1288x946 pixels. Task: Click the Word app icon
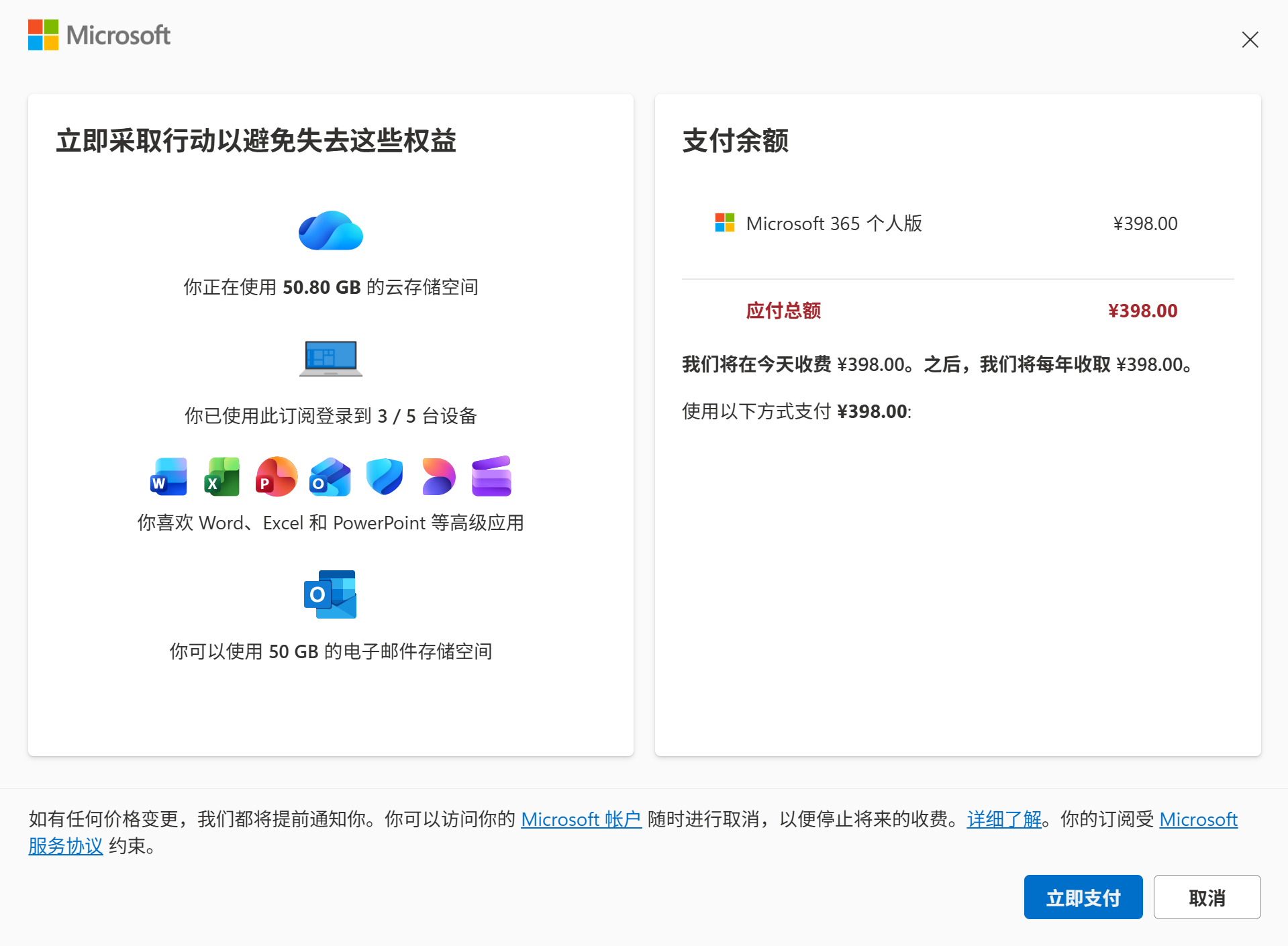click(168, 476)
